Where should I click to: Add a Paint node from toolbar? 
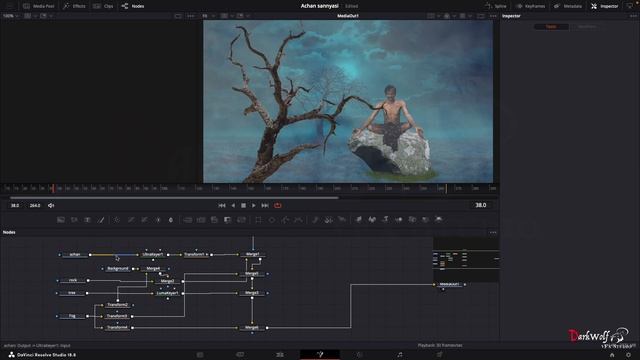[101, 220]
